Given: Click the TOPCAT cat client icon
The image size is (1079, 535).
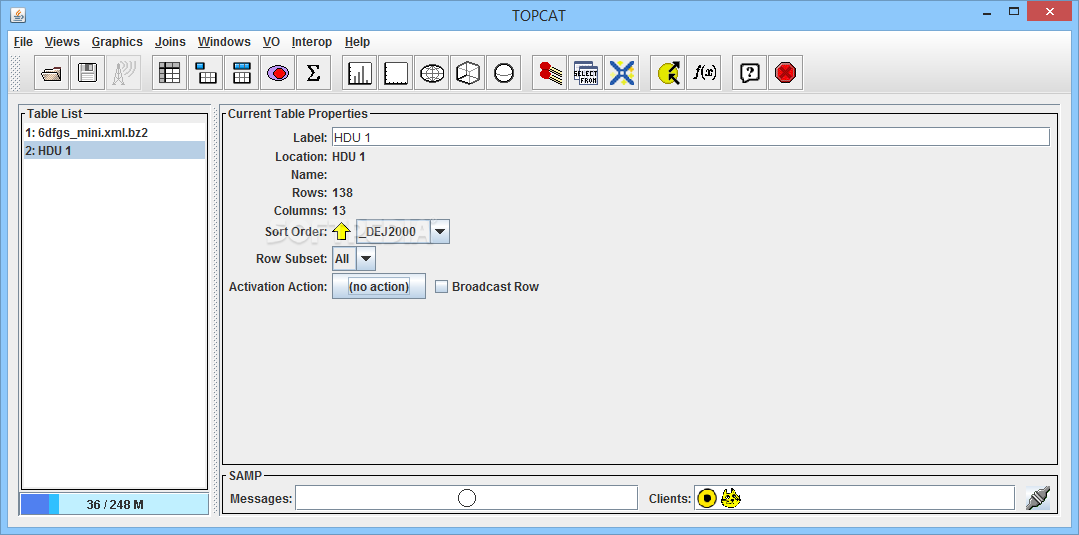Looking at the screenshot, I should (730, 498).
